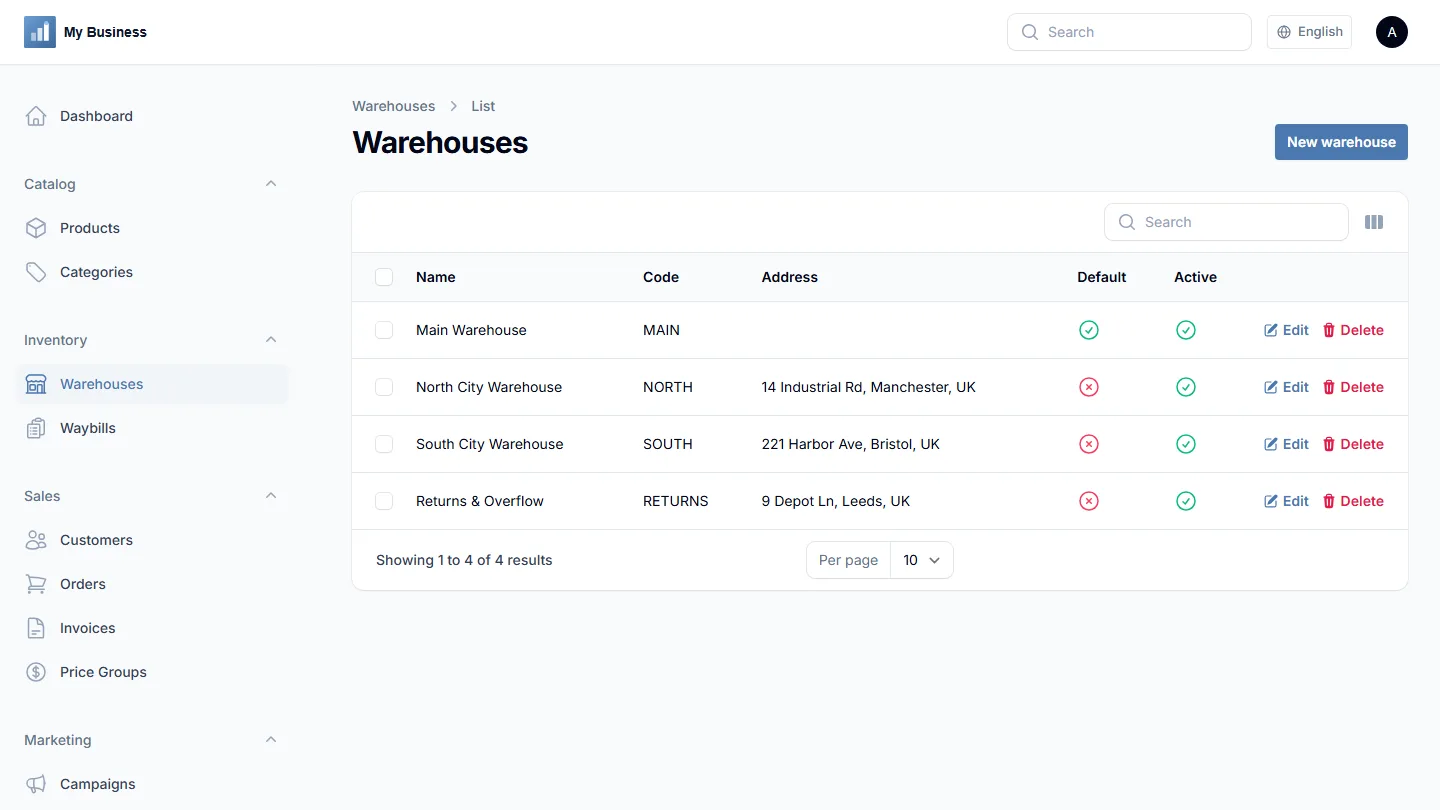The image size is (1440, 810).
Task: Click the Price Groups dollar icon
Action: click(36, 672)
